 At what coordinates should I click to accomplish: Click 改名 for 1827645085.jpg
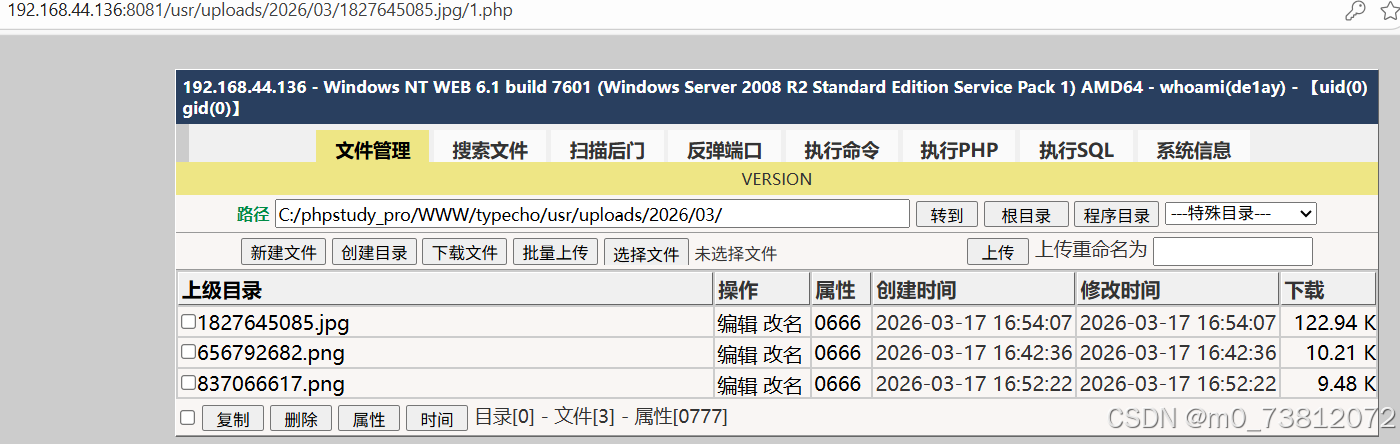(x=783, y=323)
